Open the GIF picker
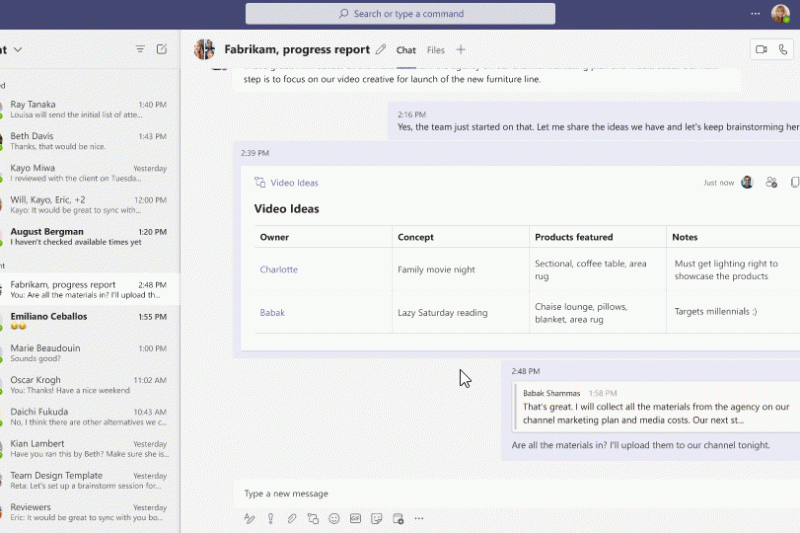Screen dimensions: 800x533 click(x=355, y=519)
